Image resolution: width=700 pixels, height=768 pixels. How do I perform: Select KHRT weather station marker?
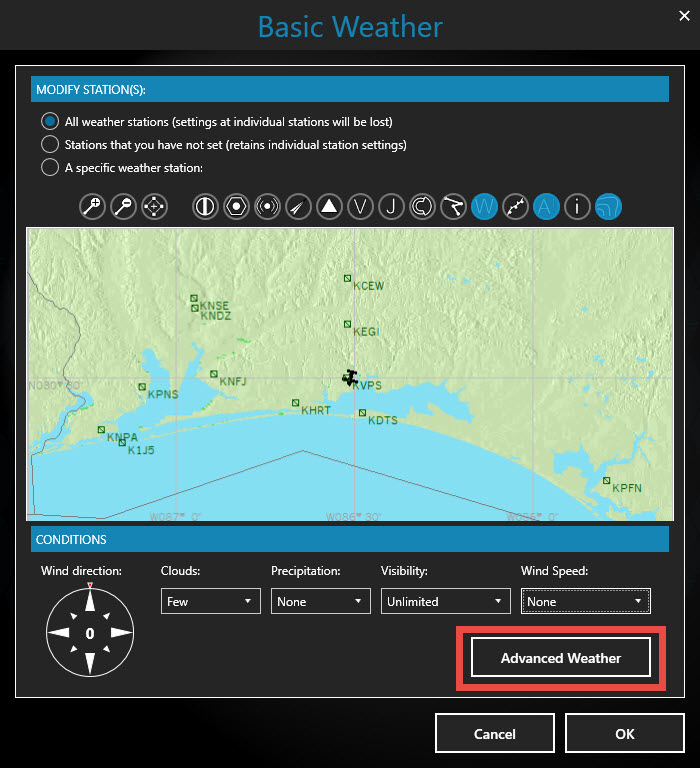[295, 403]
